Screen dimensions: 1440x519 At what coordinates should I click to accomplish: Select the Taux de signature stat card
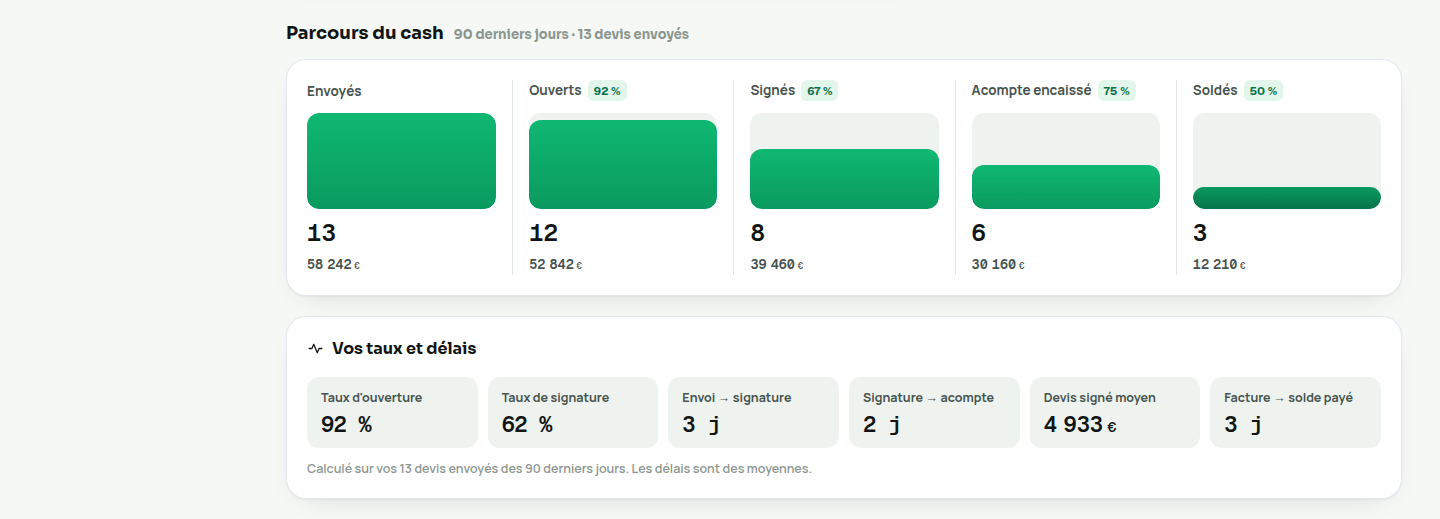pyautogui.click(x=573, y=412)
